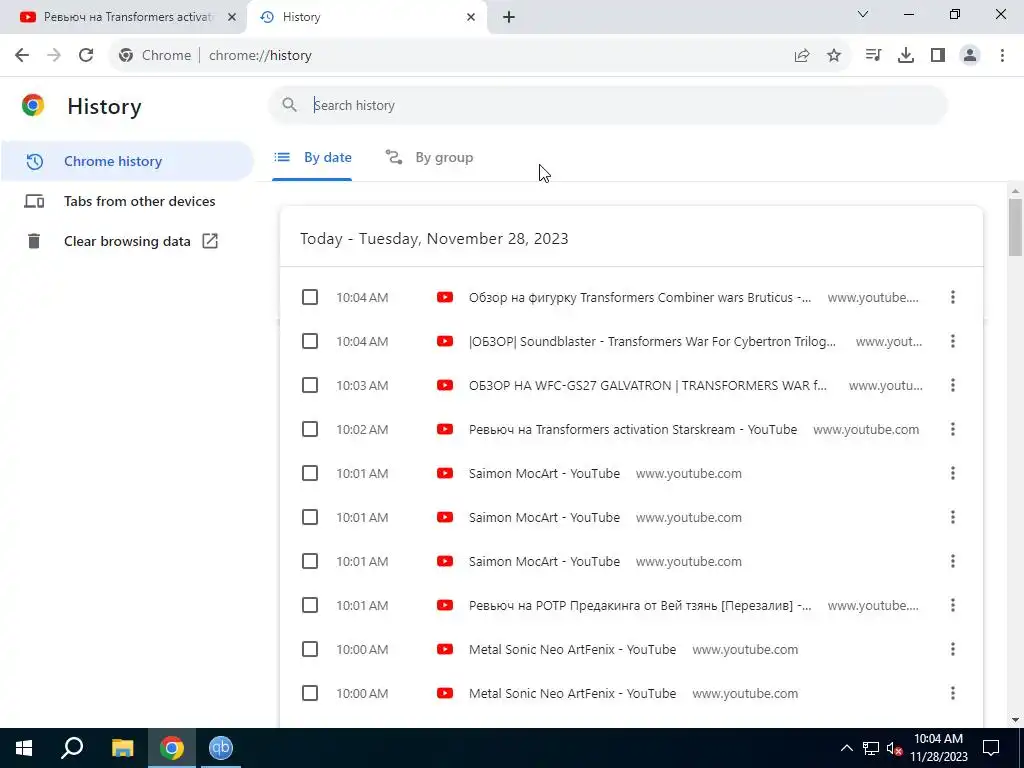
Task: Open File Explorer from taskbar
Action: point(122,748)
